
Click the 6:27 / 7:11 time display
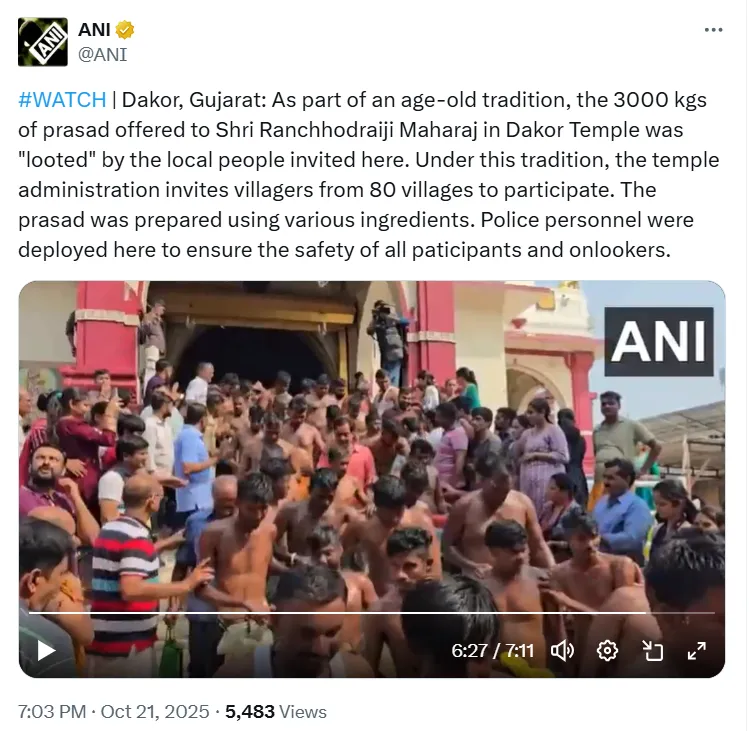click(492, 651)
